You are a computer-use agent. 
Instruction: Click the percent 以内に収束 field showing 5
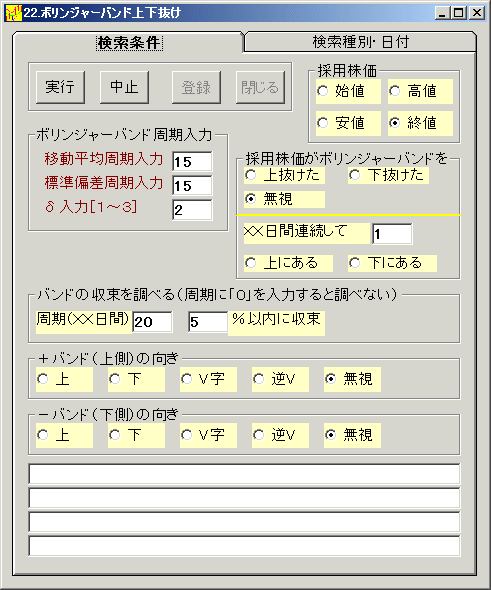click(x=208, y=322)
